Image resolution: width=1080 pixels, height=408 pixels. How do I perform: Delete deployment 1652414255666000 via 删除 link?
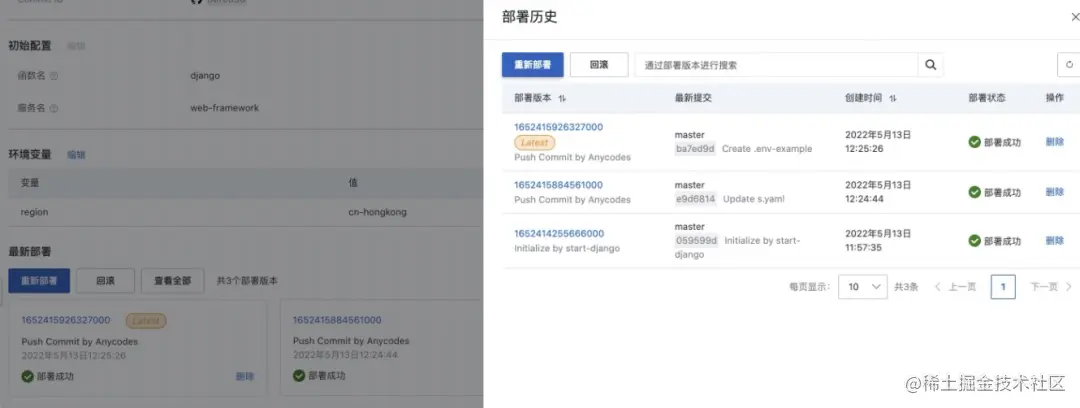coord(1055,241)
